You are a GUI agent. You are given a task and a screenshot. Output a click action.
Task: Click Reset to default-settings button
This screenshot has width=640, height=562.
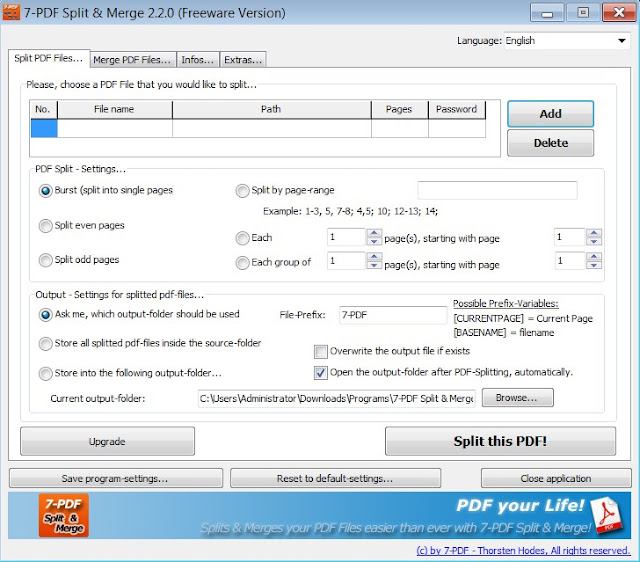pos(335,478)
